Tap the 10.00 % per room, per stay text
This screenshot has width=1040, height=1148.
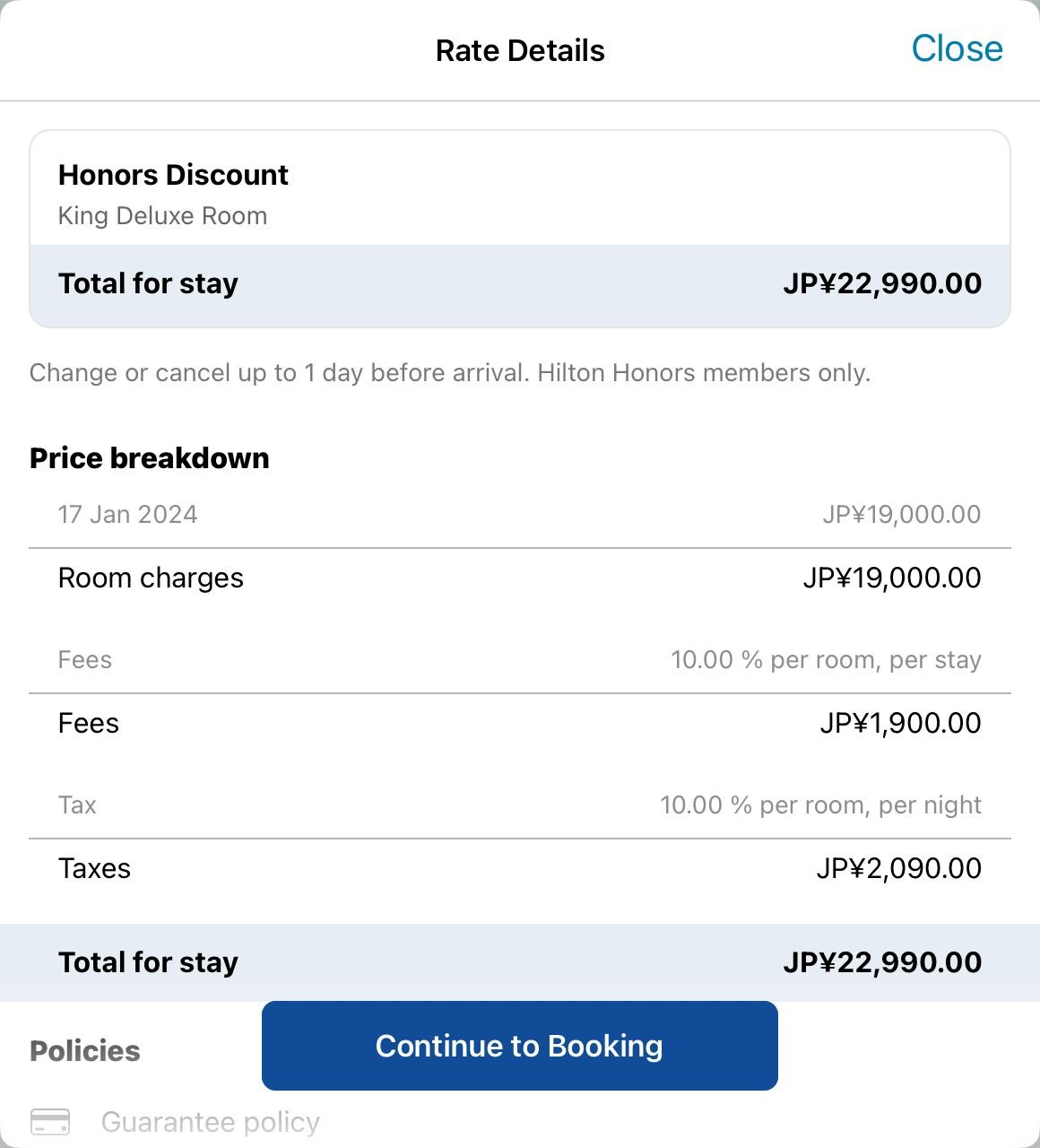tap(826, 660)
